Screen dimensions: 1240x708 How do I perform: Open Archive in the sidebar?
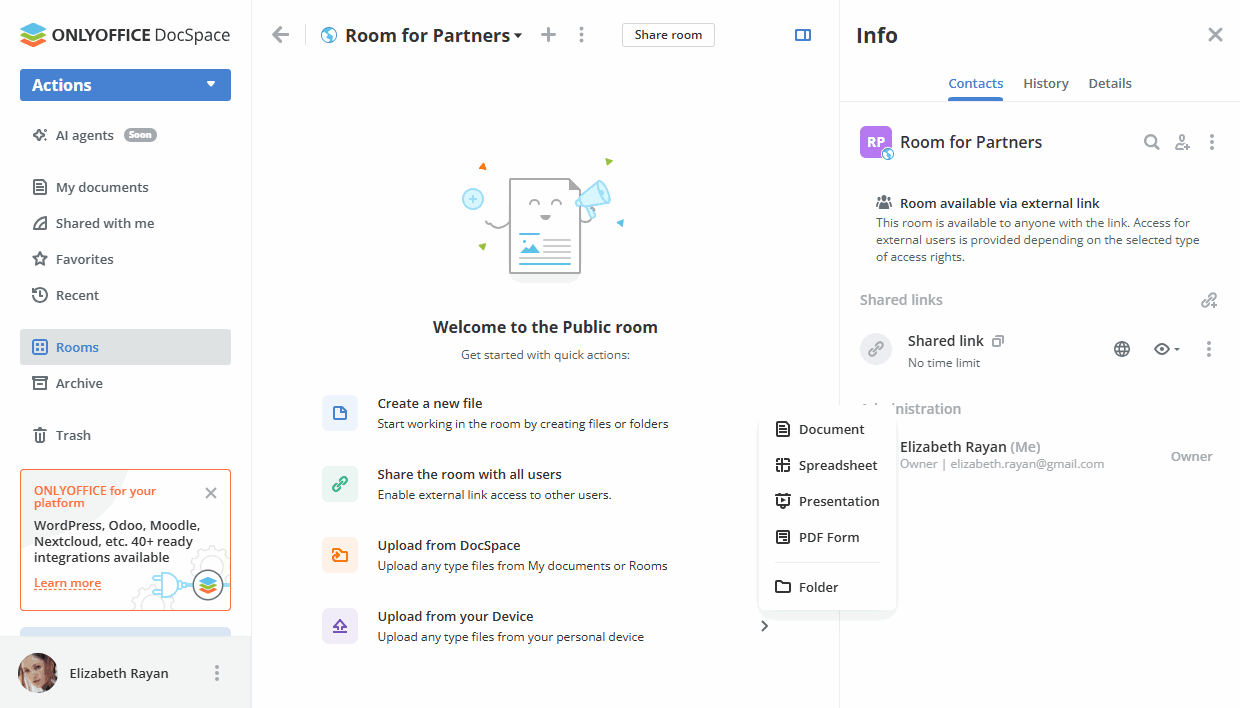pos(79,383)
